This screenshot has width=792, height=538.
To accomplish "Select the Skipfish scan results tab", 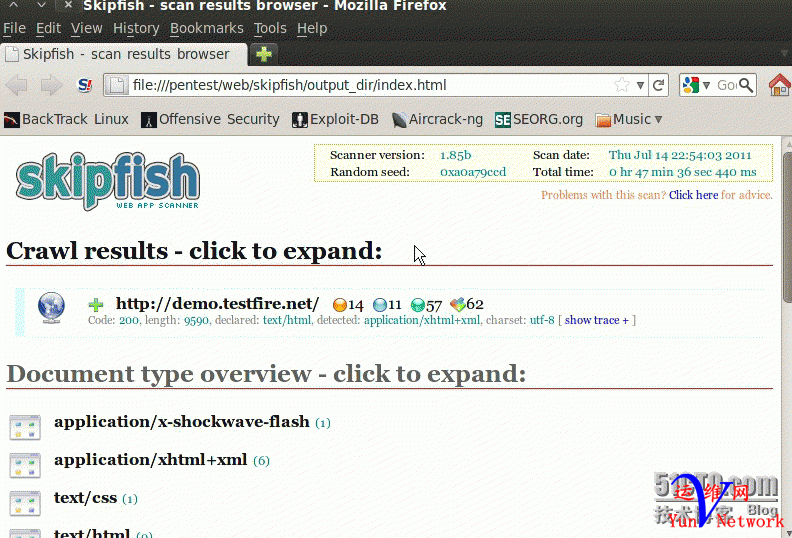I will point(124,54).
